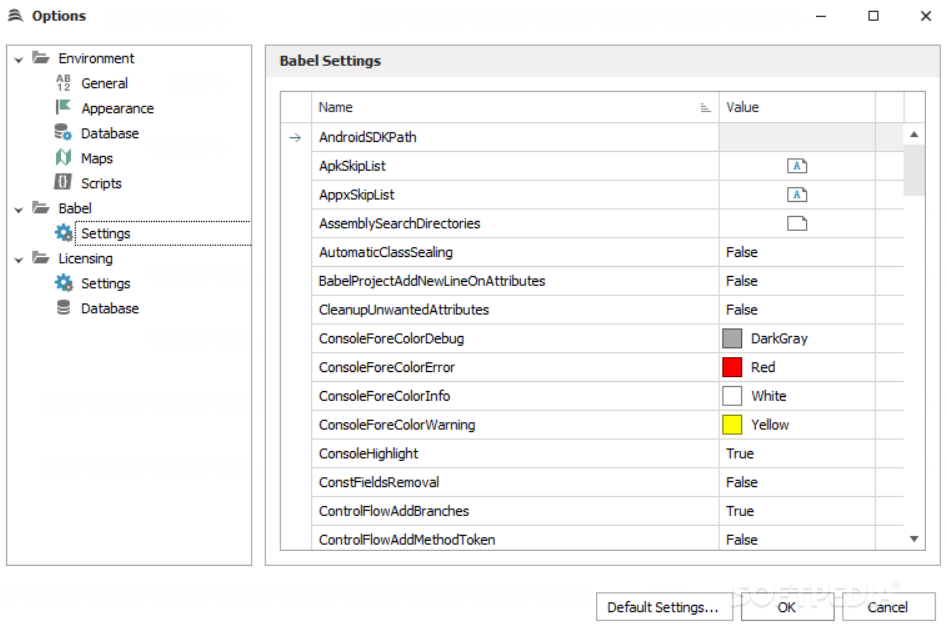Select Appearance in the options tree

118,108
